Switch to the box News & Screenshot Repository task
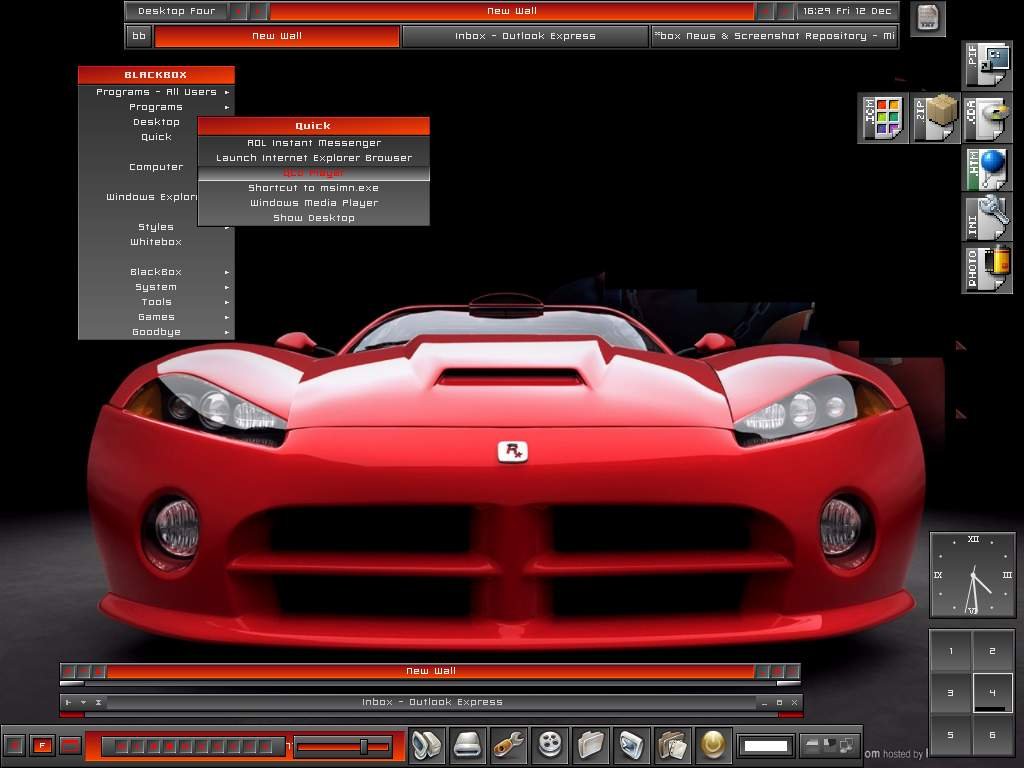Image resolution: width=1024 pixels, height=768 pixels. [775, 36]
